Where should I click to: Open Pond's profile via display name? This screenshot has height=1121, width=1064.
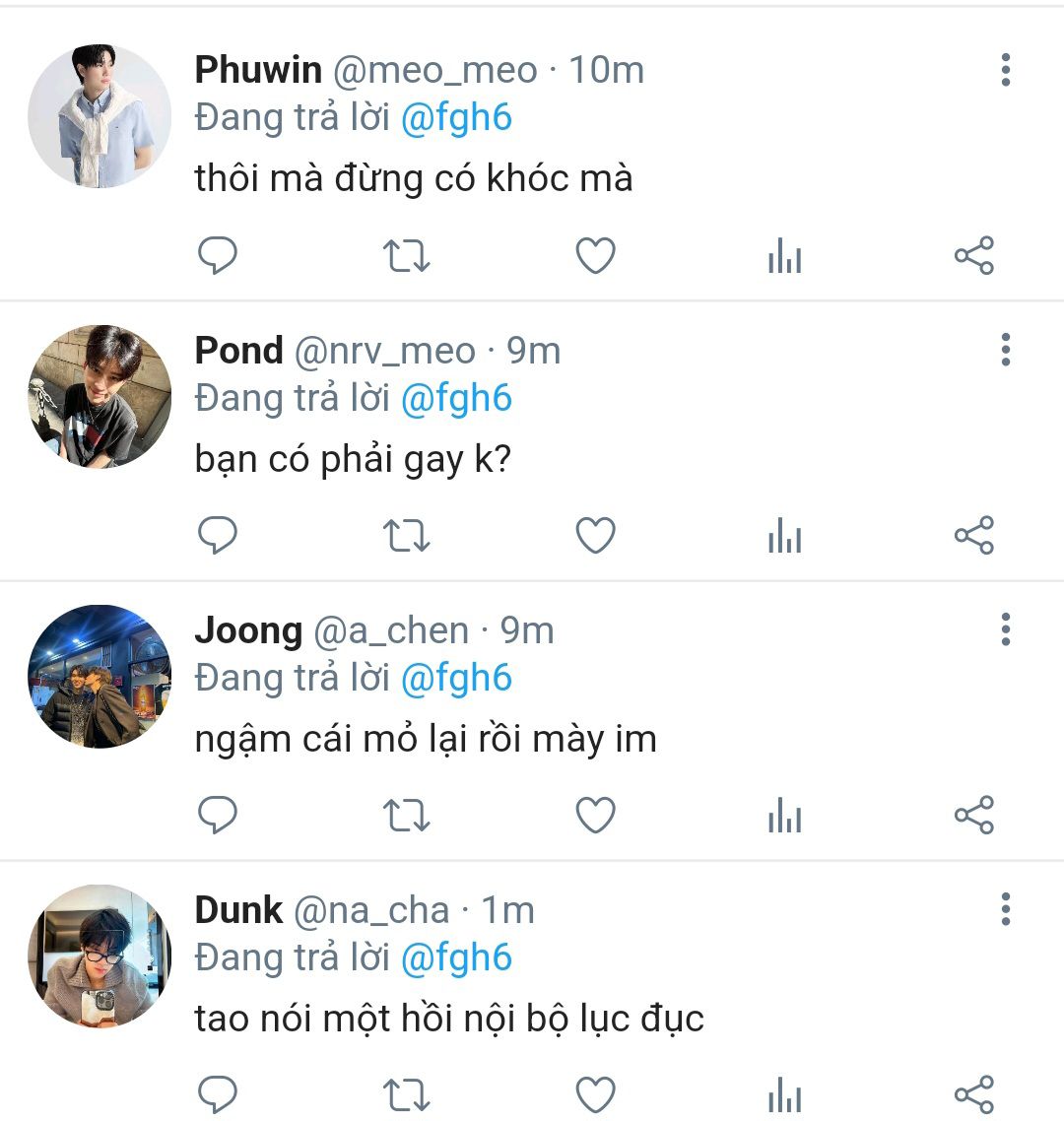239,350
